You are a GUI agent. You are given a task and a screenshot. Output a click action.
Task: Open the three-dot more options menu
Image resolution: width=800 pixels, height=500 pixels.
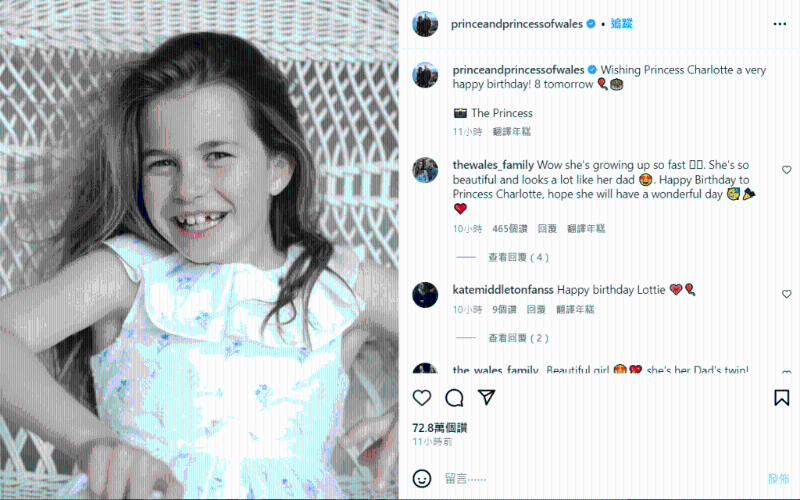[780, 24]
